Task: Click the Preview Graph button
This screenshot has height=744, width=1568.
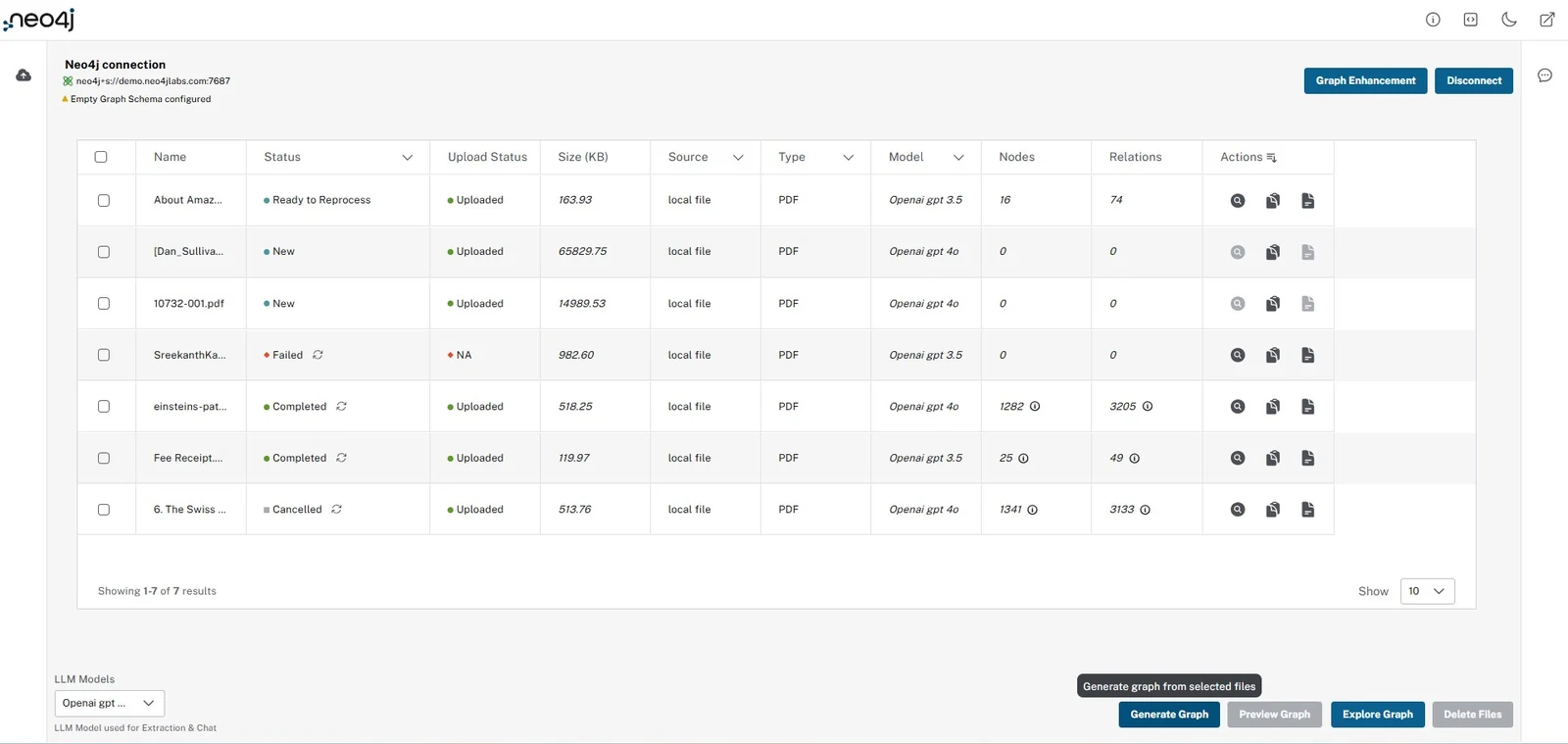Action: coord(1274,715)
